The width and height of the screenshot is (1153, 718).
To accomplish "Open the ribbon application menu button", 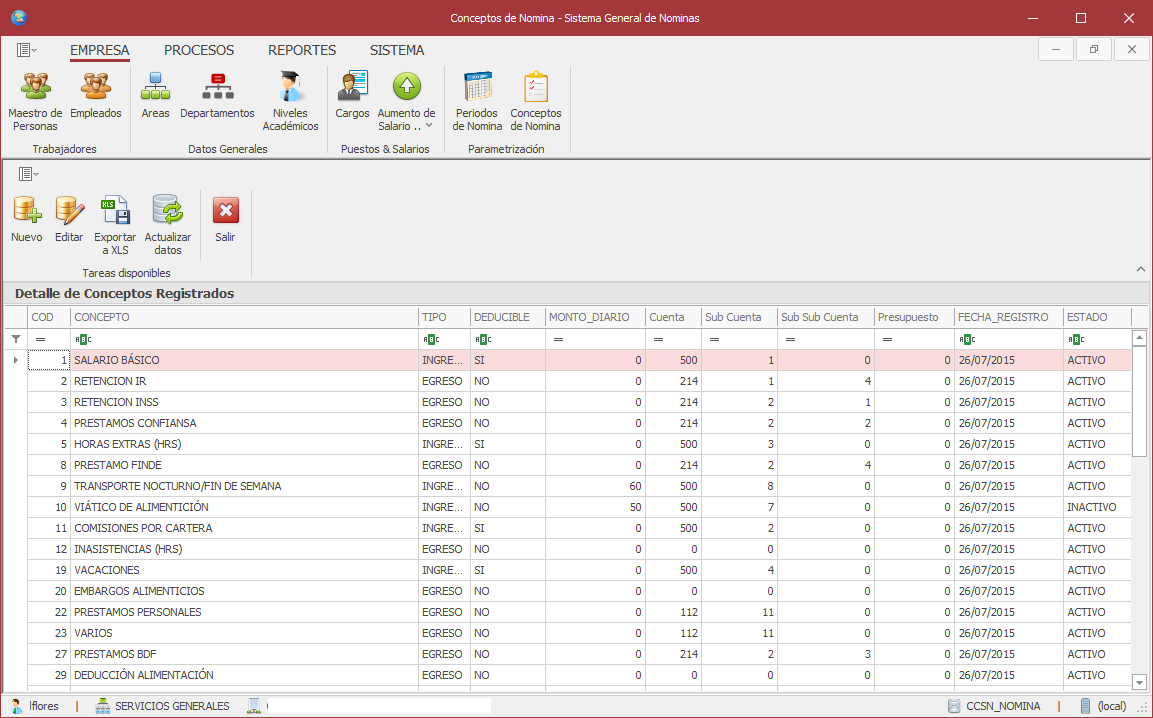I will (26, 50).
